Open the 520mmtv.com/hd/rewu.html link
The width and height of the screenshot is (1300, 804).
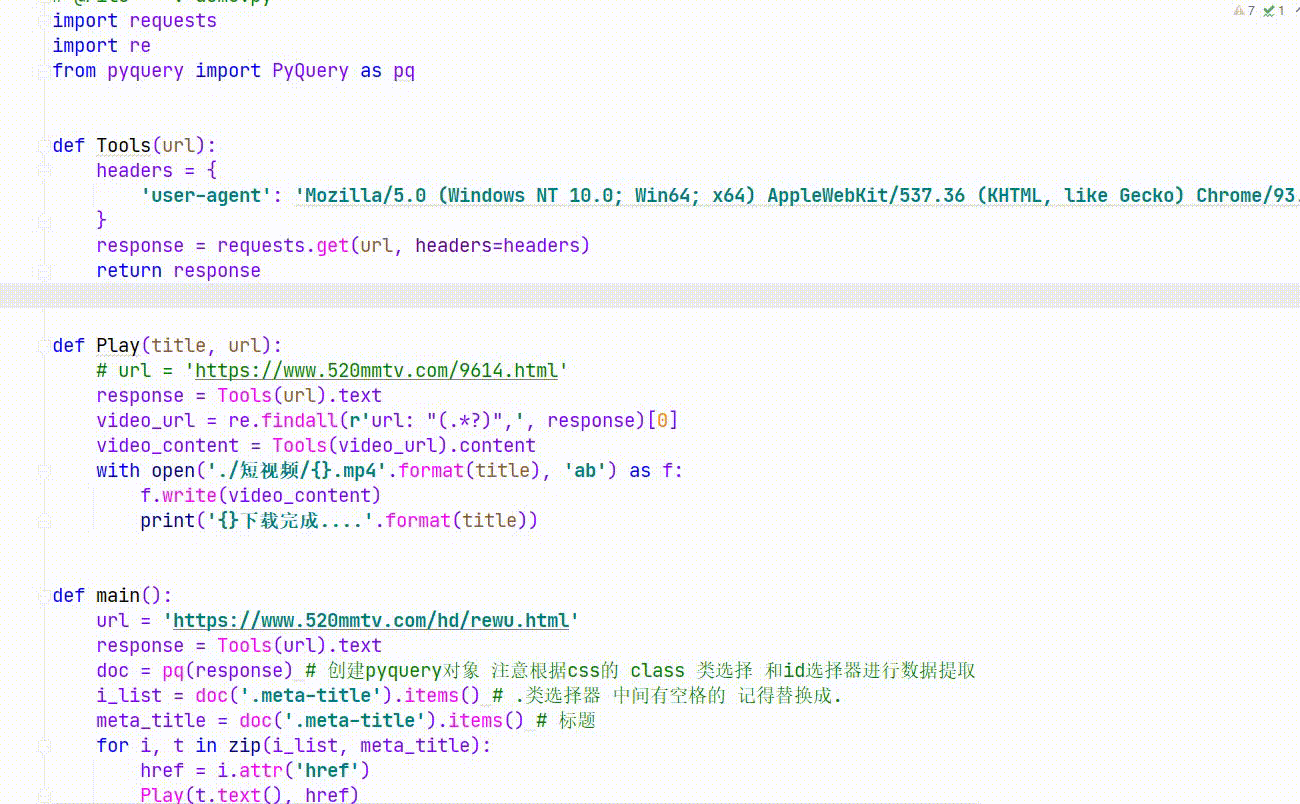coord(371,621)
